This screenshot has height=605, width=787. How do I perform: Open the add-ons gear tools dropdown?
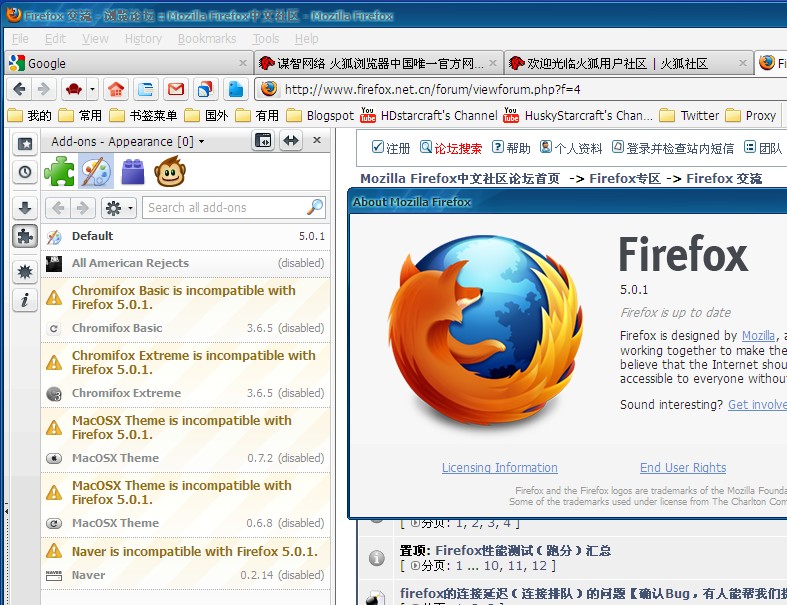click(119, 207)
